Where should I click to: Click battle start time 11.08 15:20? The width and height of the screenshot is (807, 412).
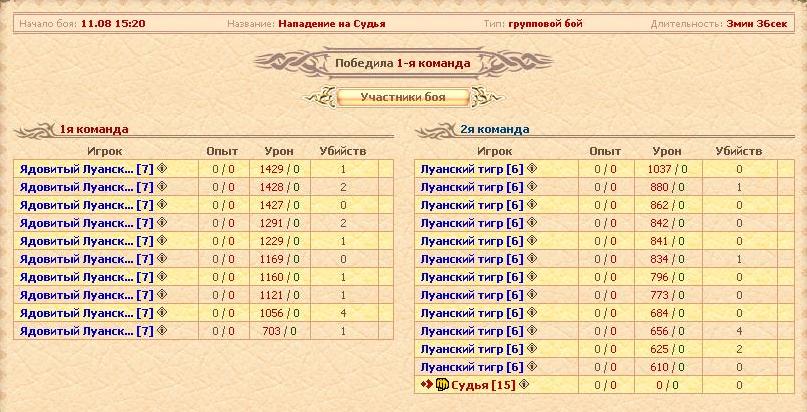(113, 24)
